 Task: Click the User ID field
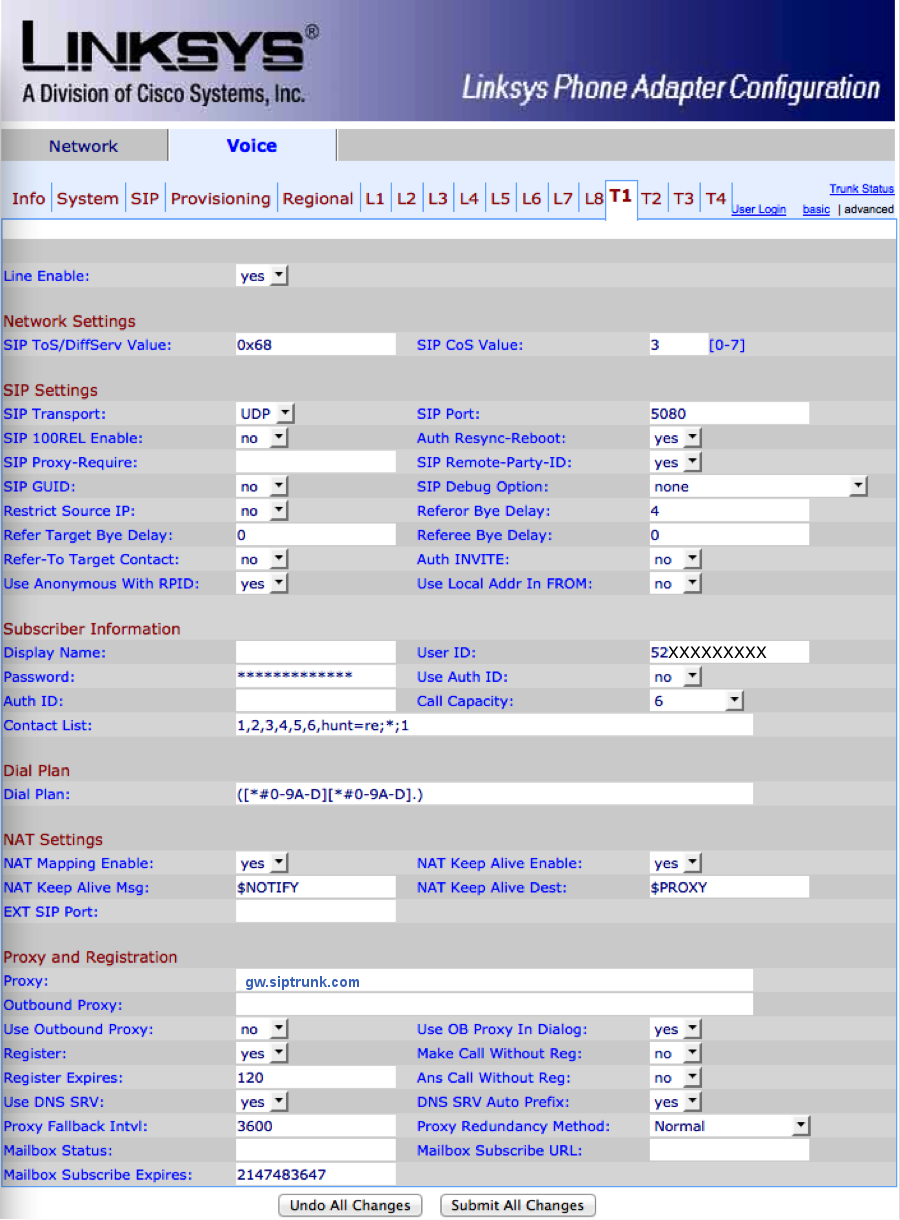tap(729, 652)
